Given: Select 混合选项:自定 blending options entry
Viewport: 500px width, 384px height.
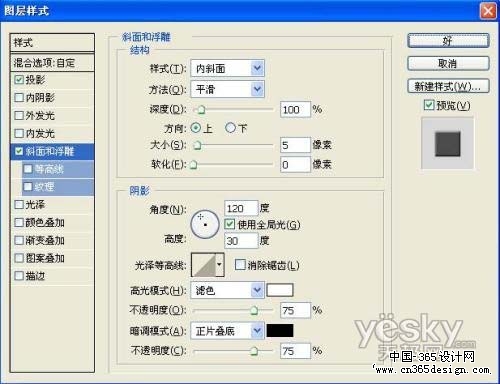Looking at the screenshot, I should point(52,62).
